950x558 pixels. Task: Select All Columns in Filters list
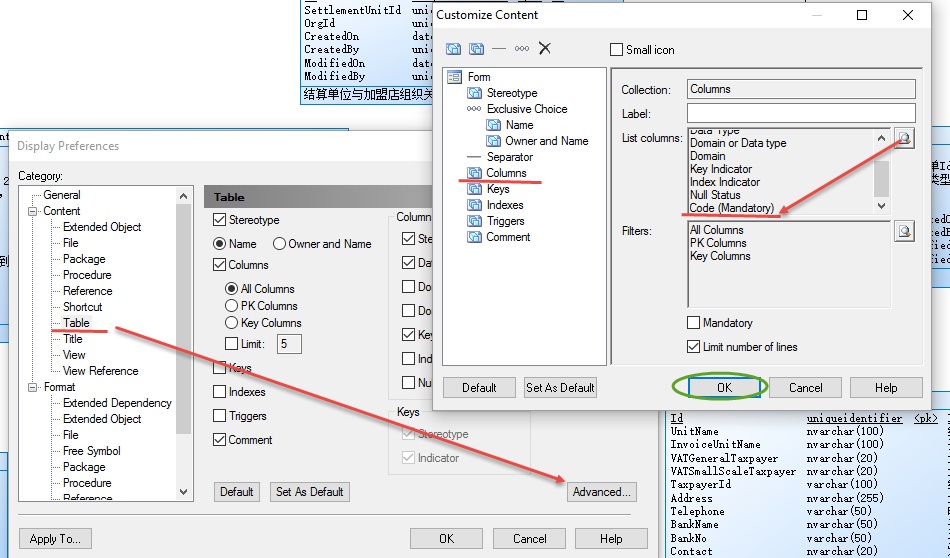(716, 230)
